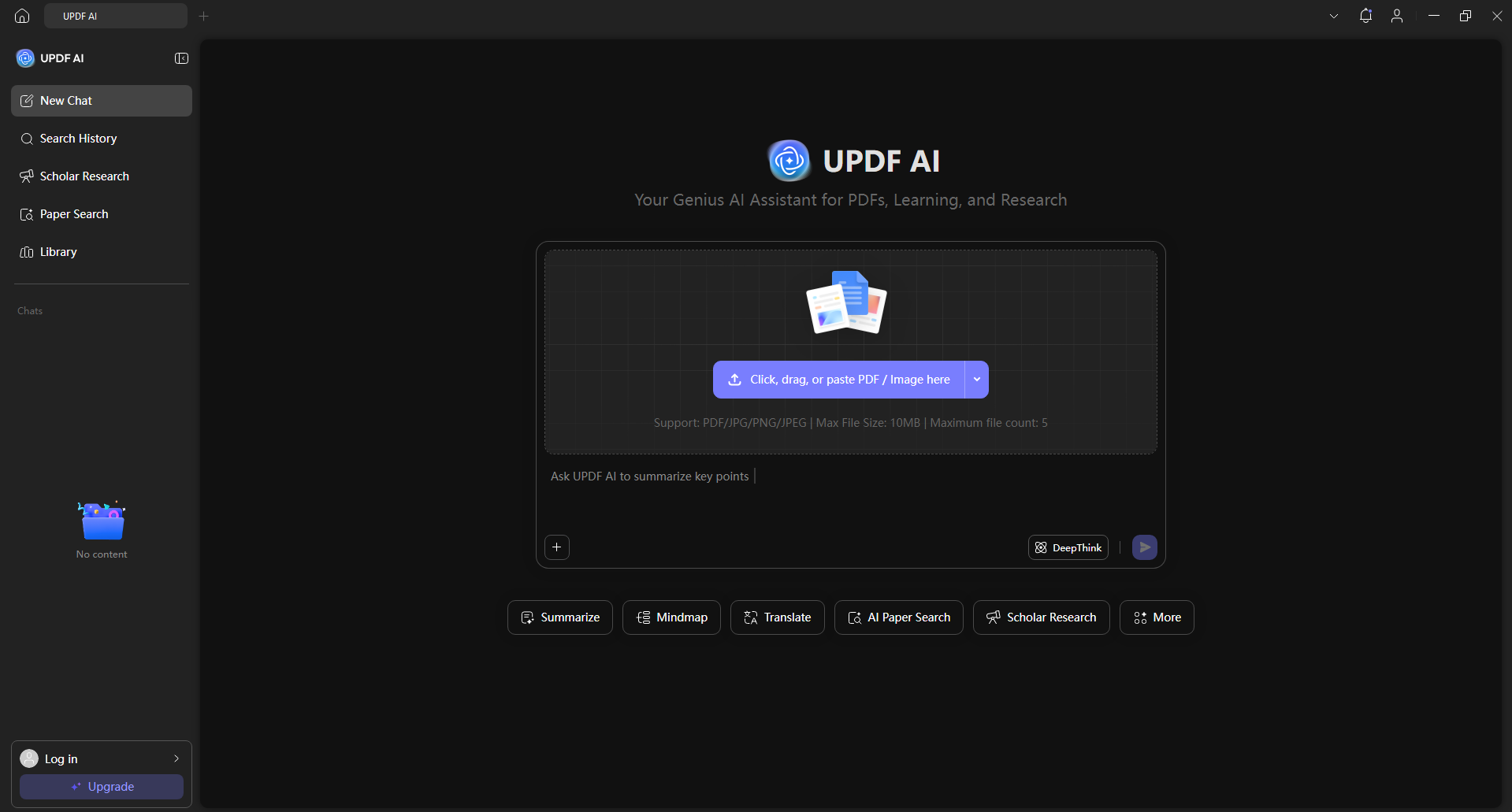Click the Chats section label
The height and width of the screenshot is (812, 1512).
[30, 311]
